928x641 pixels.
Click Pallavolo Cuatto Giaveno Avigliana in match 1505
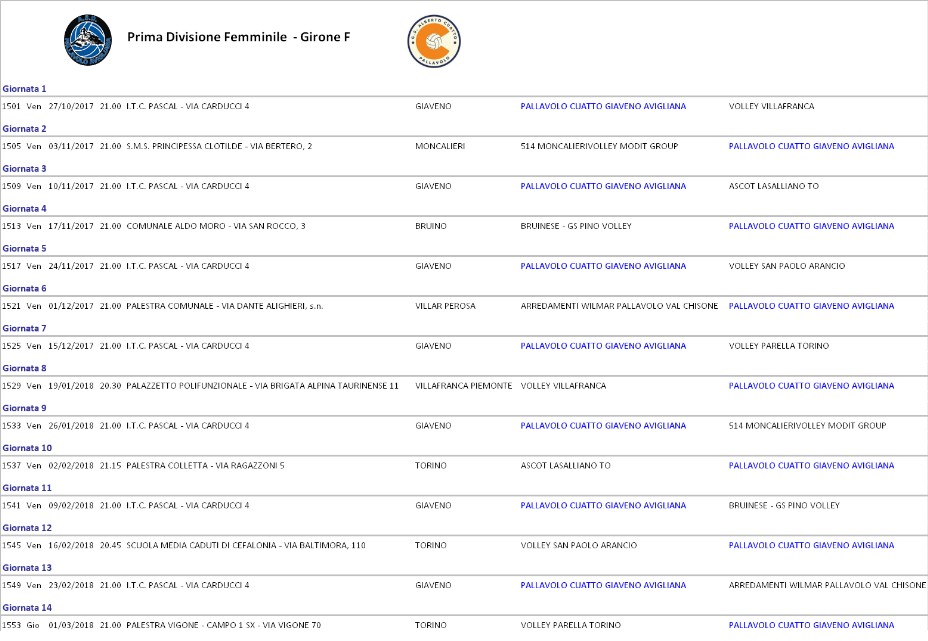click(x=811, y=146)
